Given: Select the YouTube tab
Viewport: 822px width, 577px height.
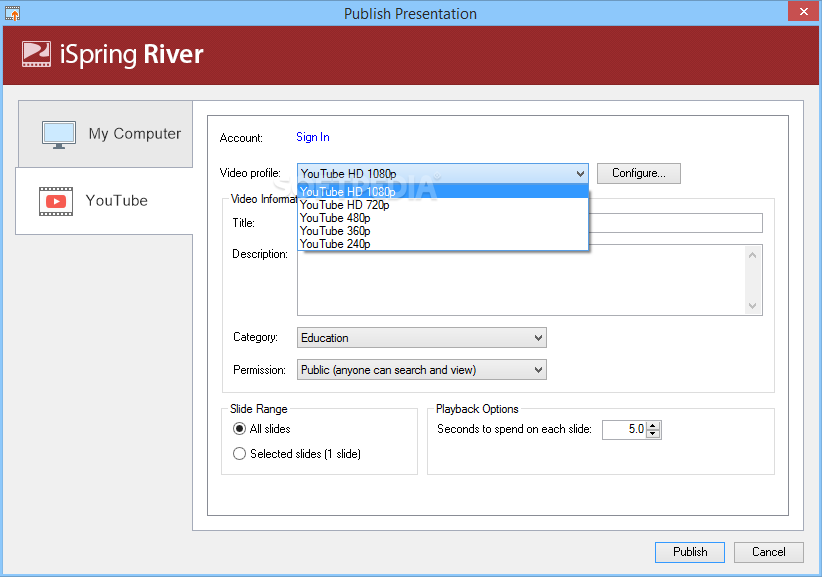Looking at the screenshot, I should point(104,201).
